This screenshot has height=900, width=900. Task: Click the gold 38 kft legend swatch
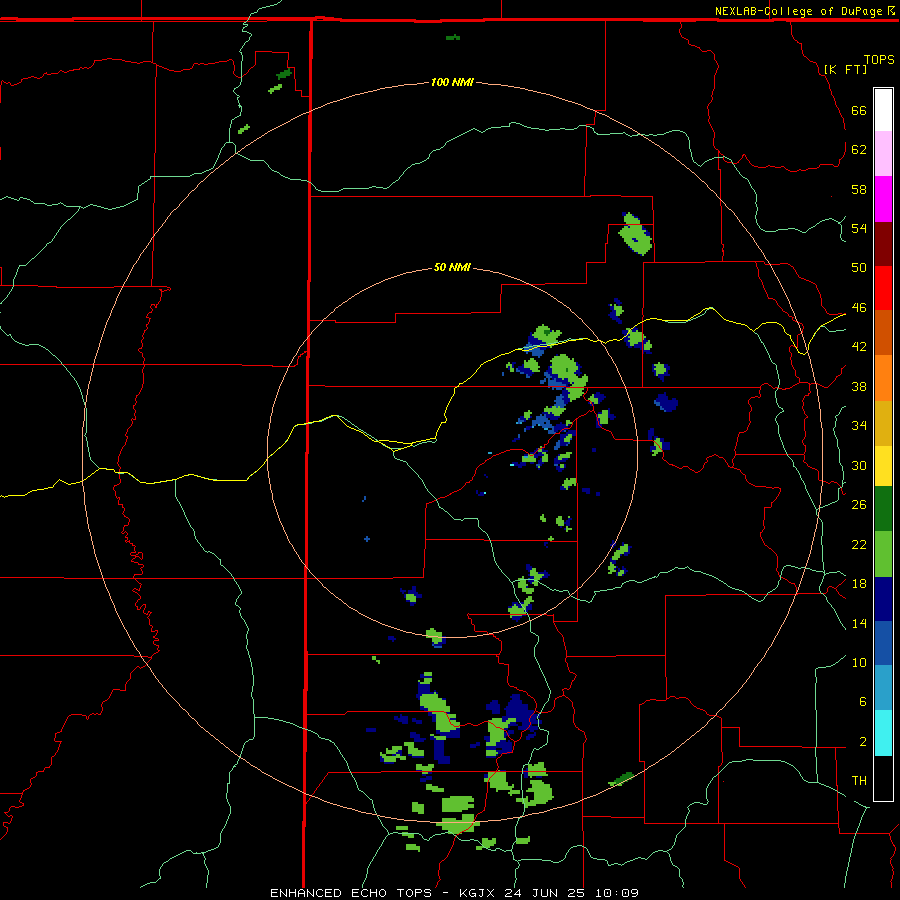[x=883, y=423]
